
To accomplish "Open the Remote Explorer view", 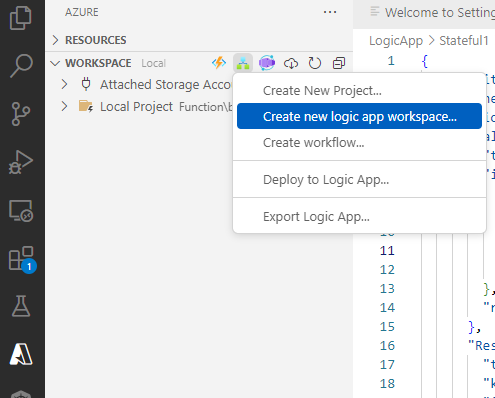I will tap(21, 211).
